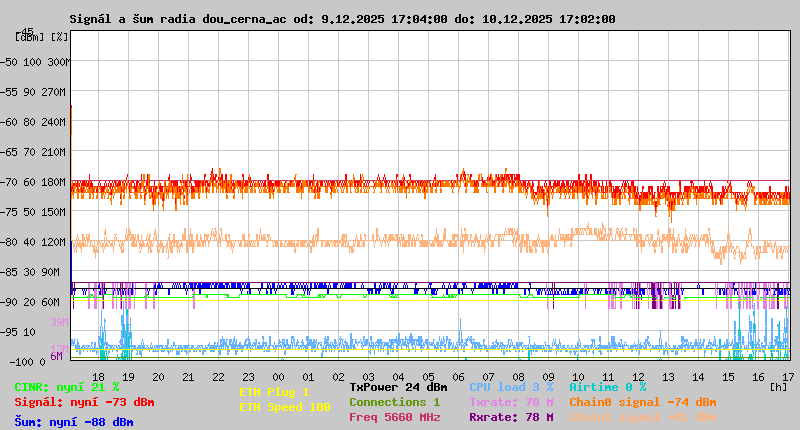Click the '-50 100 300M' y-axis label

pos(34,62)
